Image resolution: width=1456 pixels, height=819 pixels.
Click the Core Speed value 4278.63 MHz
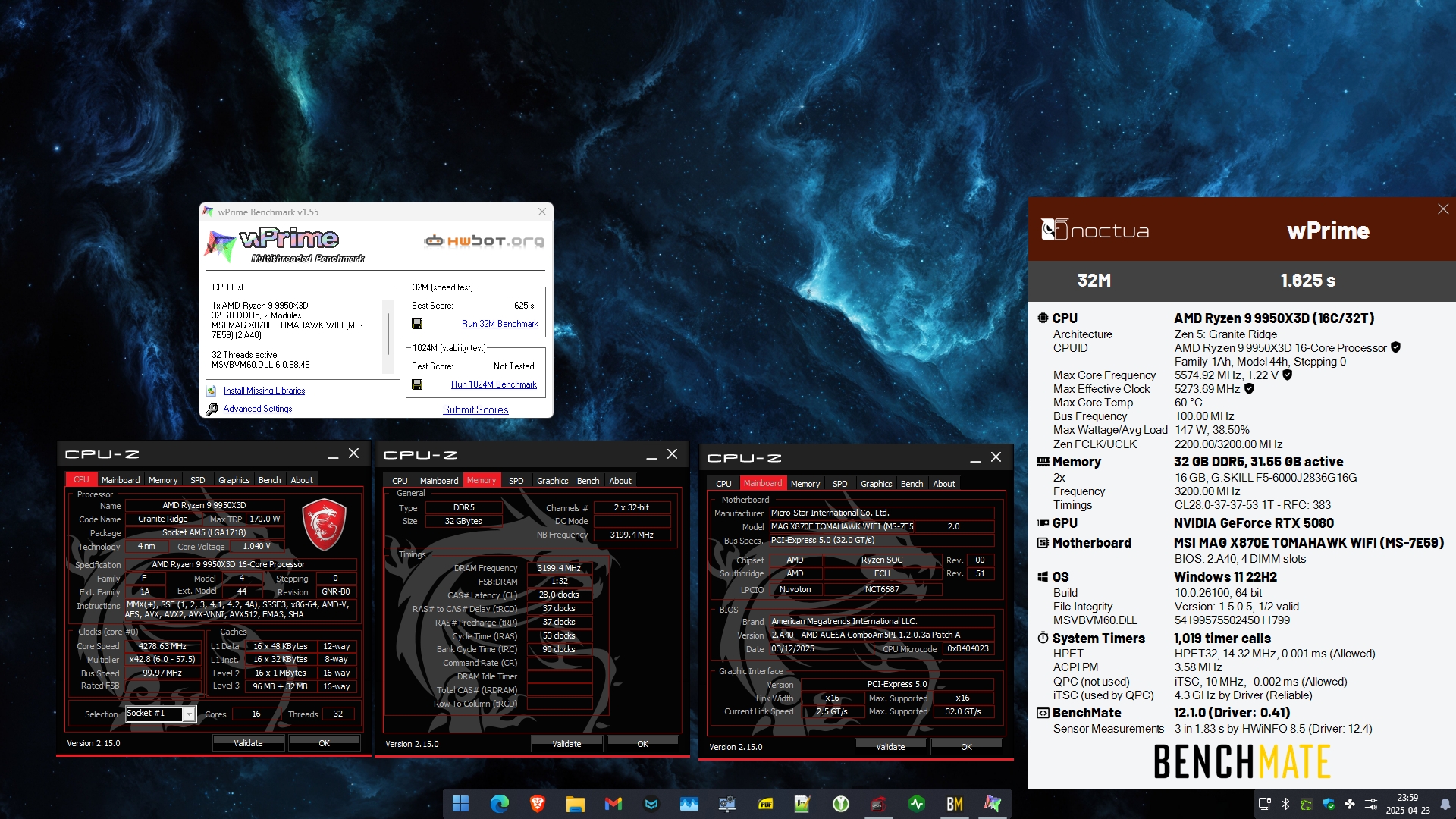[162, 646]
